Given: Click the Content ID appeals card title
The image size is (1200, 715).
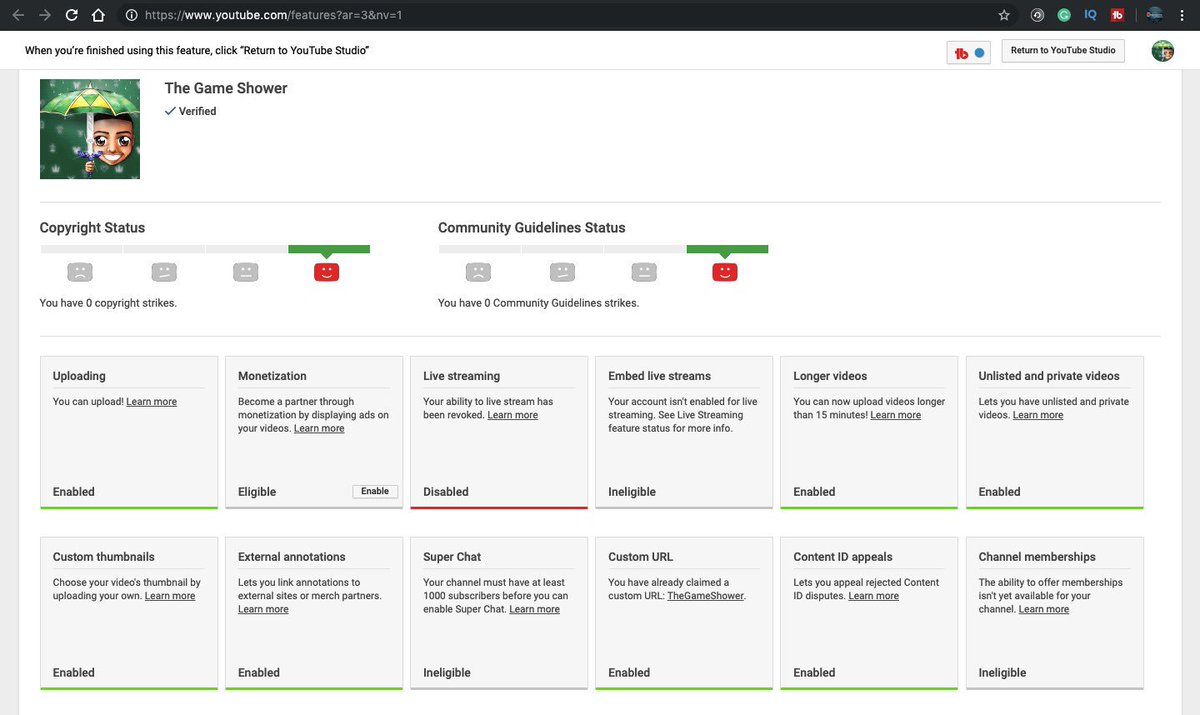Looking at the screenshot, I should pyautogui.click(x=843, y=557).
